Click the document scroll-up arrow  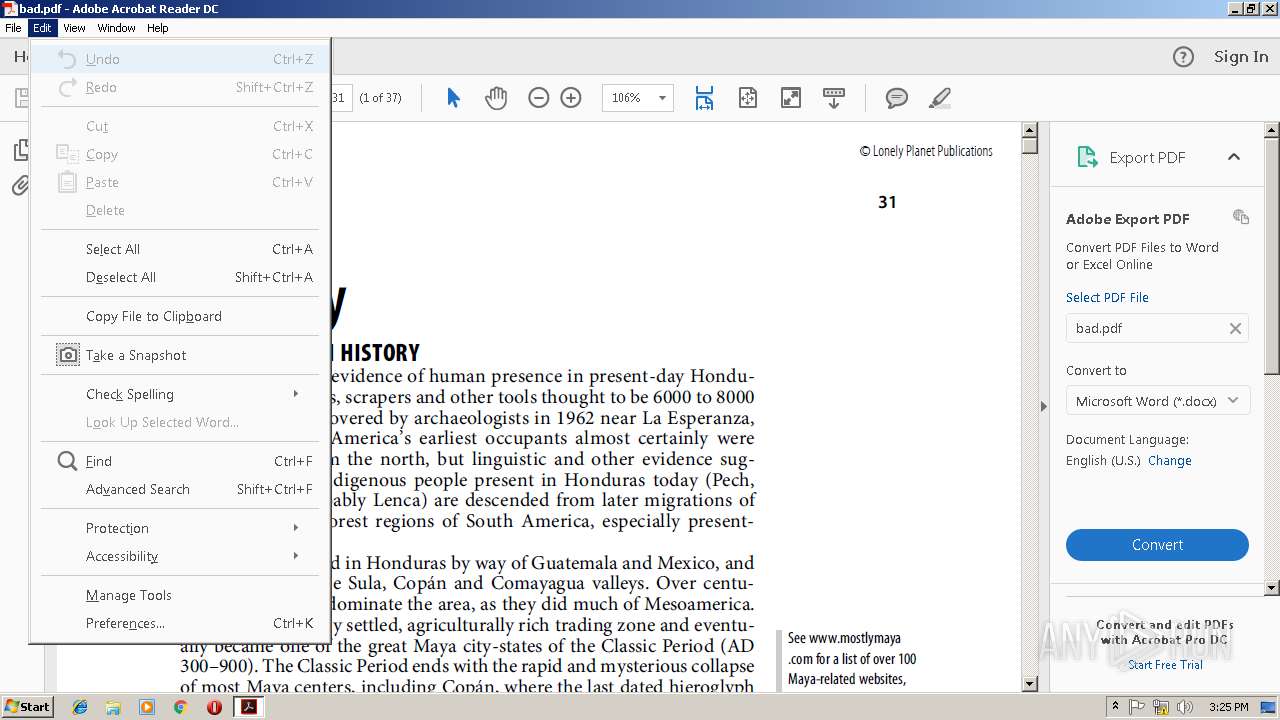pyautogui.click(x=1030, y=131)
